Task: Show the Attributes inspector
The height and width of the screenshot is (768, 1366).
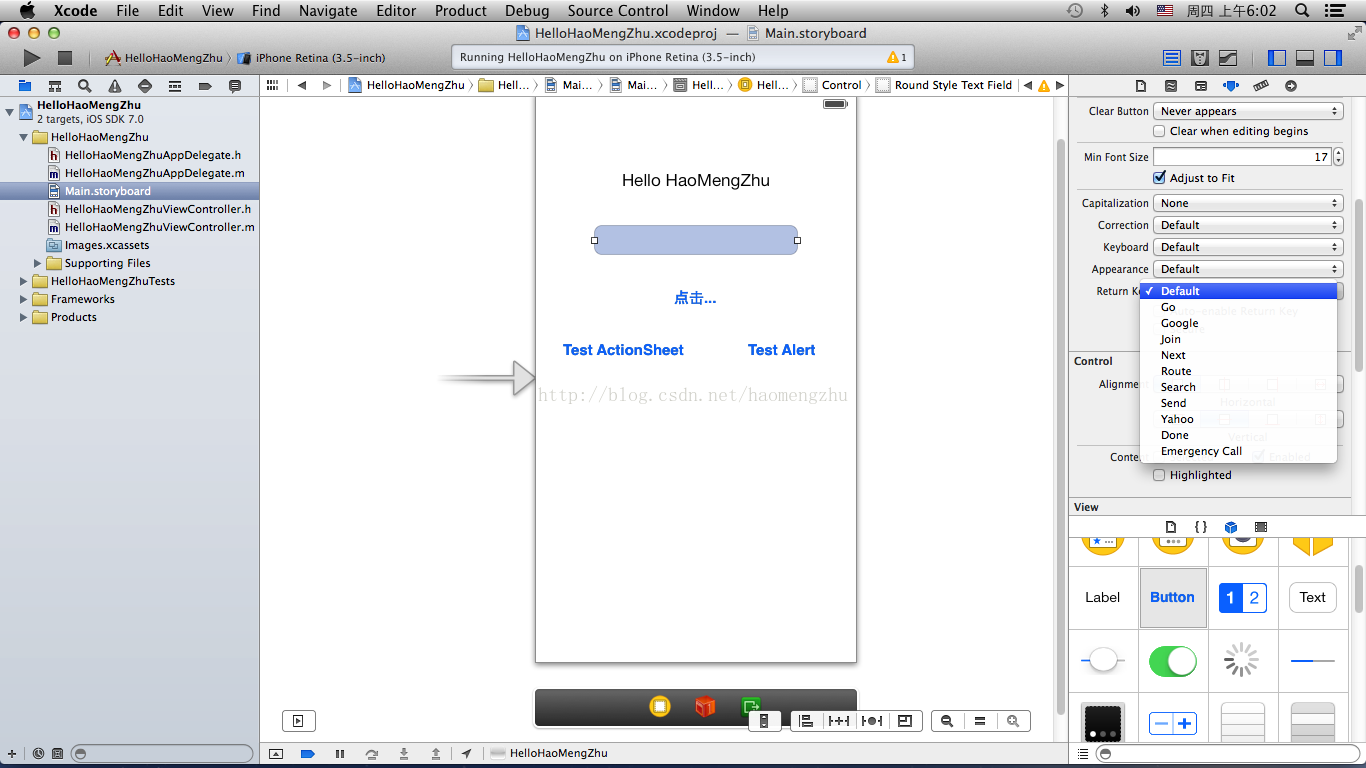Action: point(1231,86)
